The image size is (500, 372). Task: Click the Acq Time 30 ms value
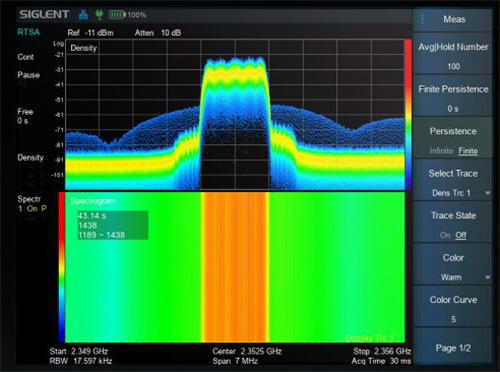pyautogui.click(x=381, y=361)
